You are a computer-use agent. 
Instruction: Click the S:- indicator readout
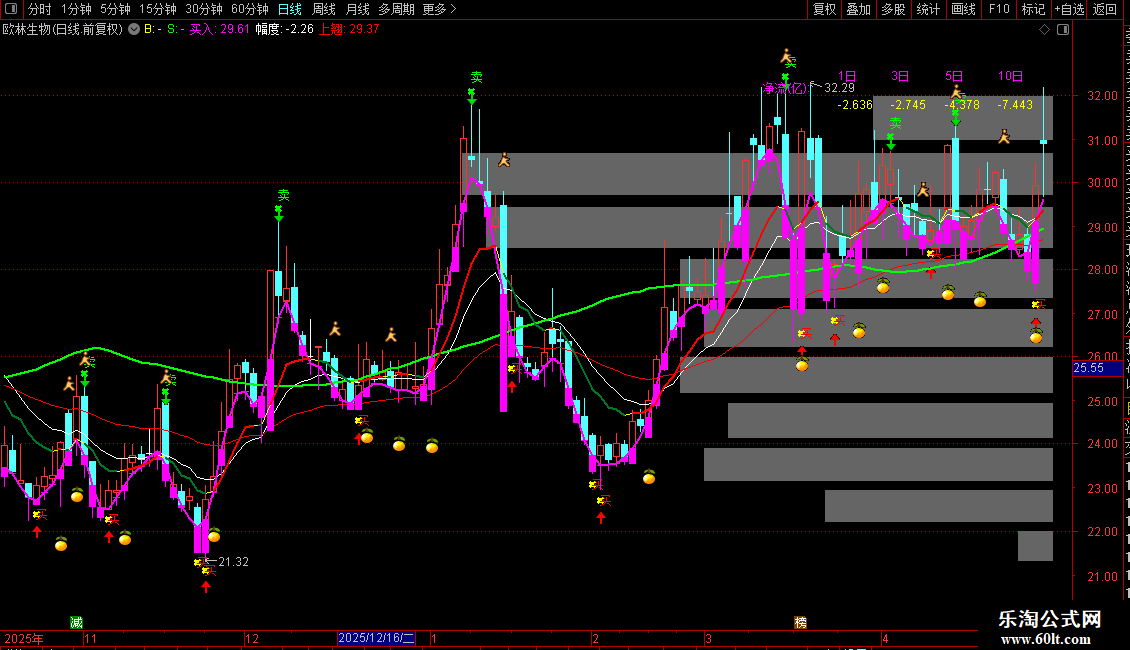(176, 29)
